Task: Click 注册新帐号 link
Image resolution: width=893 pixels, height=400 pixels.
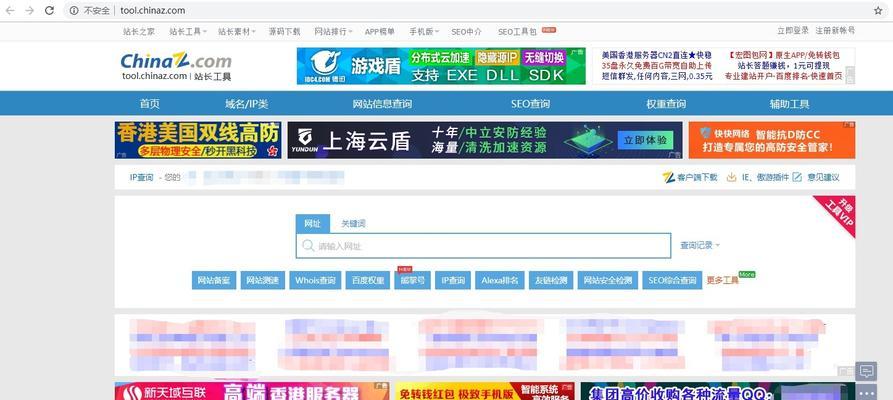Action: point(835,31)
